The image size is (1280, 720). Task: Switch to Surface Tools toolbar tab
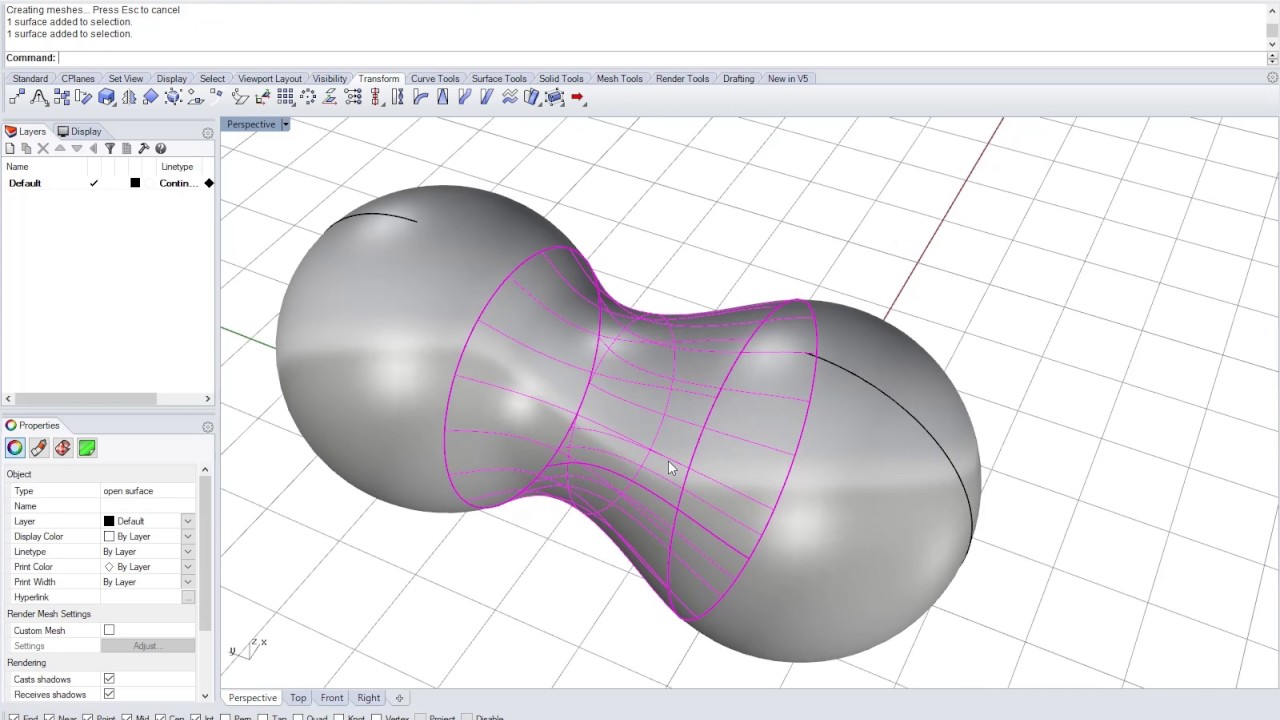[499, 78]
